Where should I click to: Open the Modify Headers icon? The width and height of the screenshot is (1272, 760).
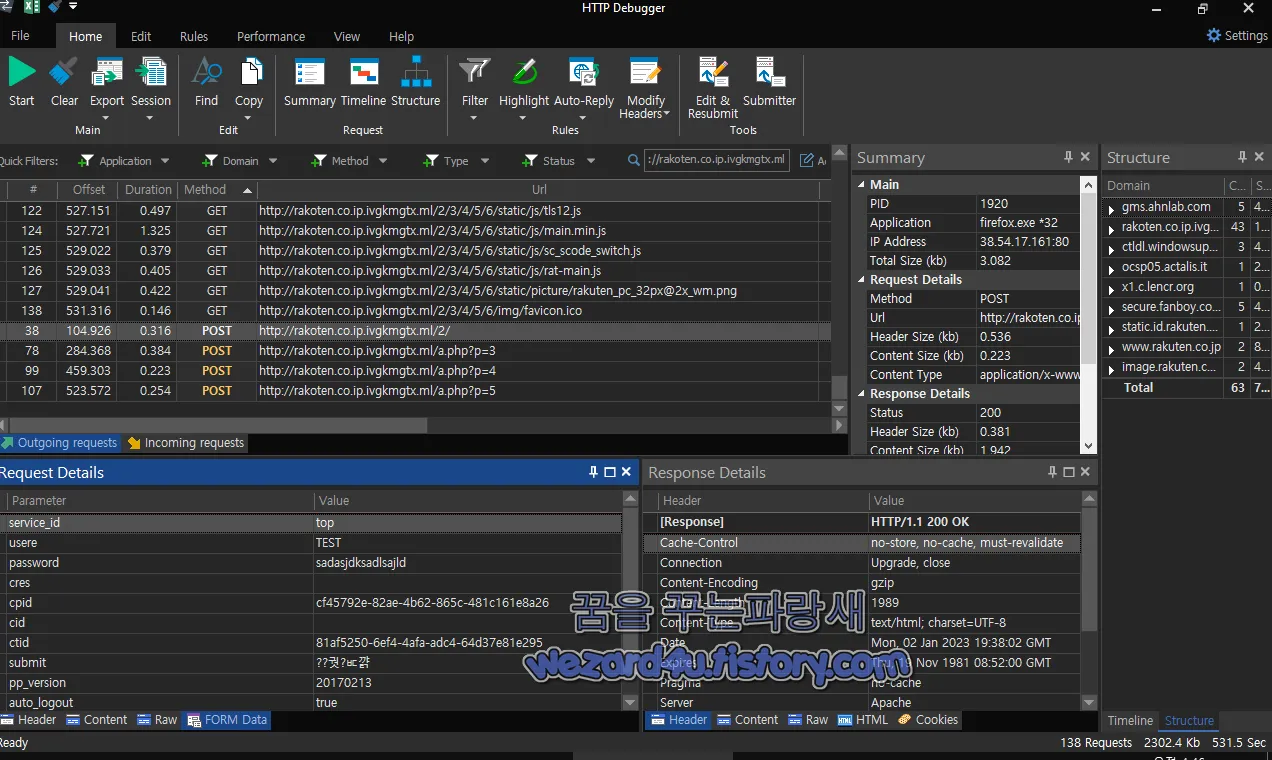click(645, 72)
